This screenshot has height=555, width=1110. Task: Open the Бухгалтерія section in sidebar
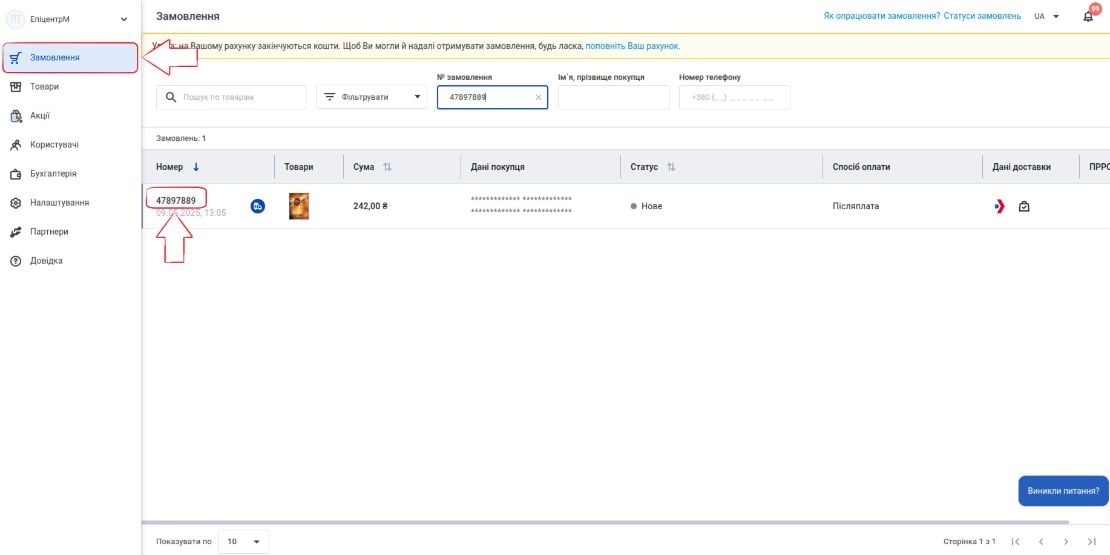coord(53,173)
